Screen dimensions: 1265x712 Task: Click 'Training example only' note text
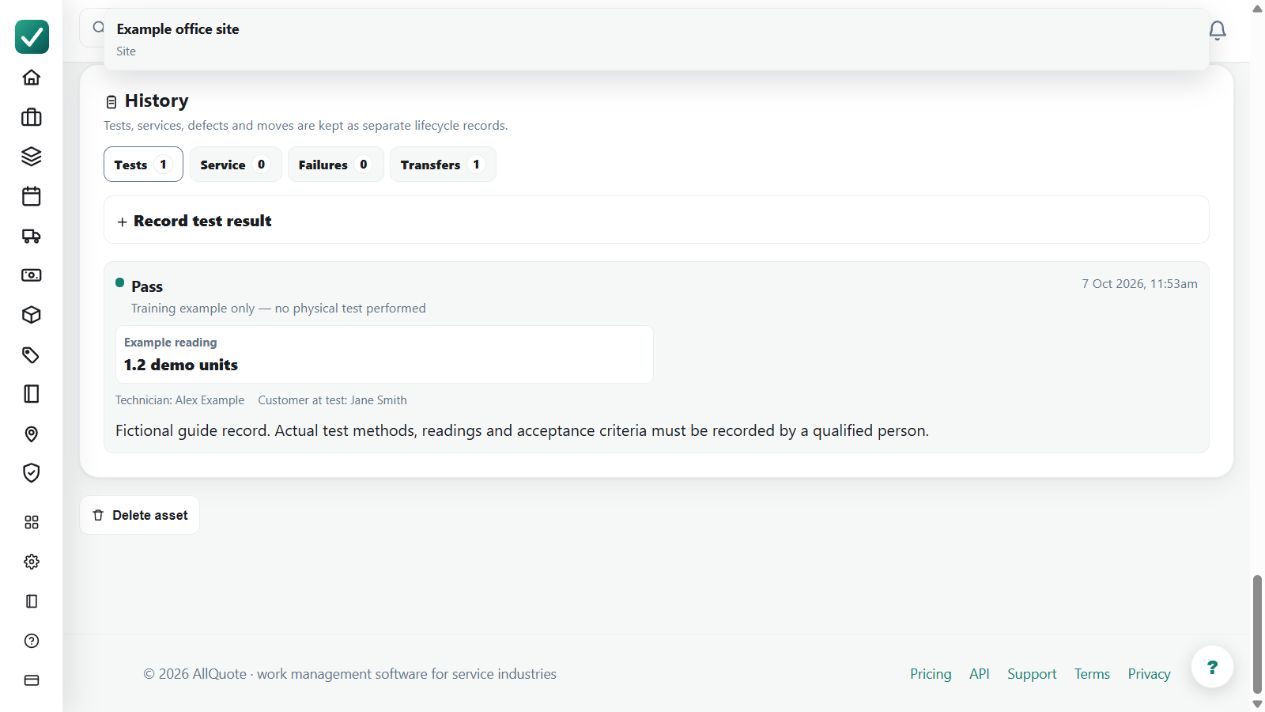coord(278,308)
